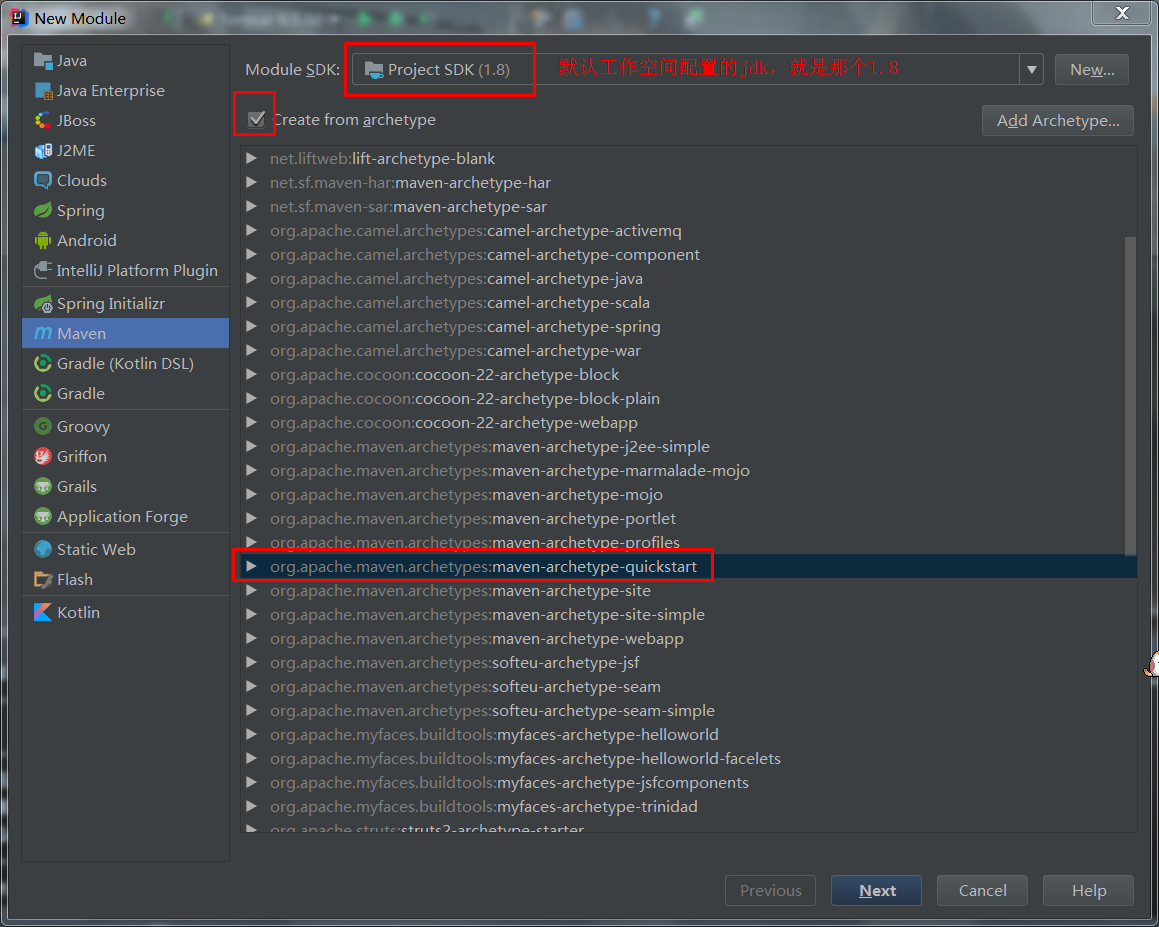Click the Gradle (Kotlin DSL) icon
The height and width of the screenshot is (927, 1159).
pos(43,364)
